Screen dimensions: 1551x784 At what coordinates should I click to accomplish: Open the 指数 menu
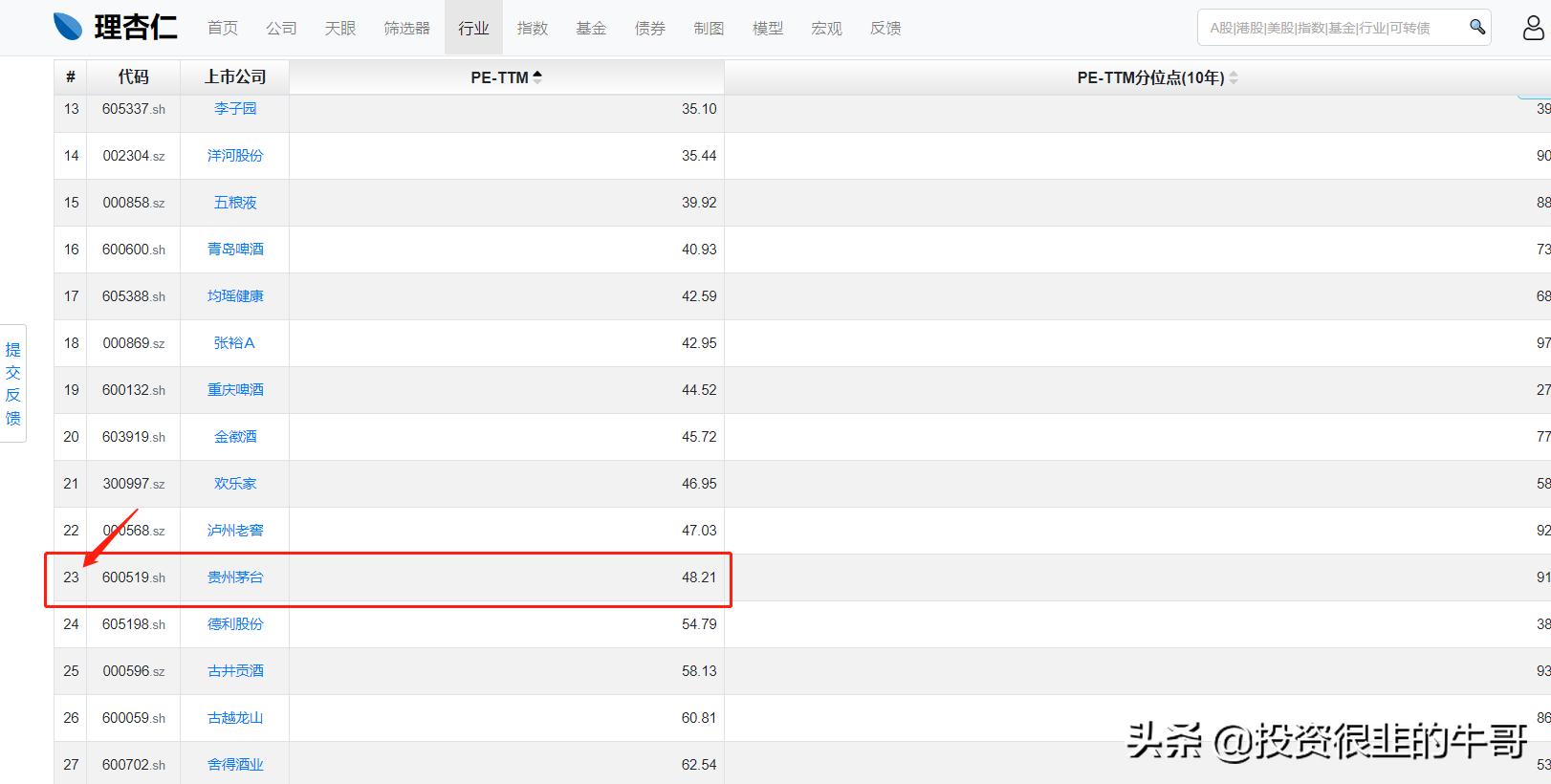coord(533,28)
